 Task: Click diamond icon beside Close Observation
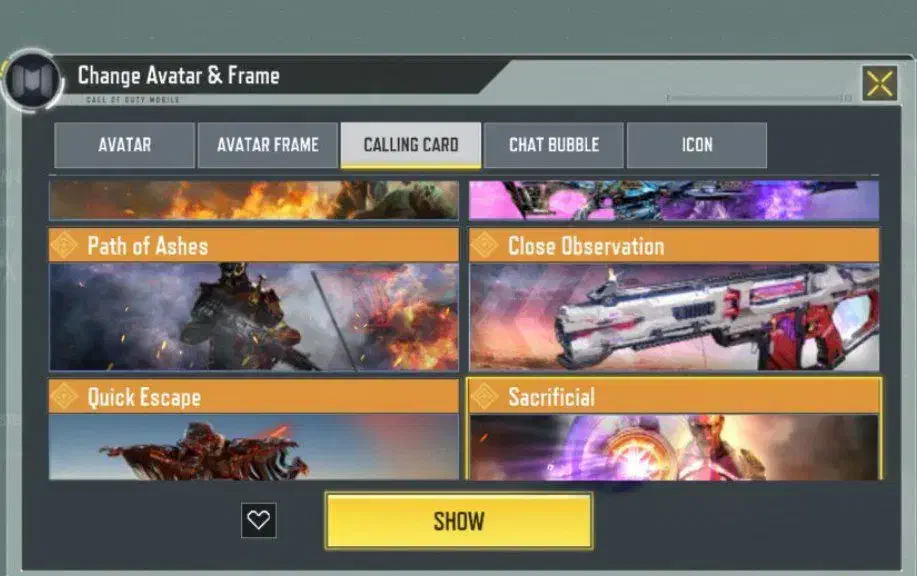(485, 245)
